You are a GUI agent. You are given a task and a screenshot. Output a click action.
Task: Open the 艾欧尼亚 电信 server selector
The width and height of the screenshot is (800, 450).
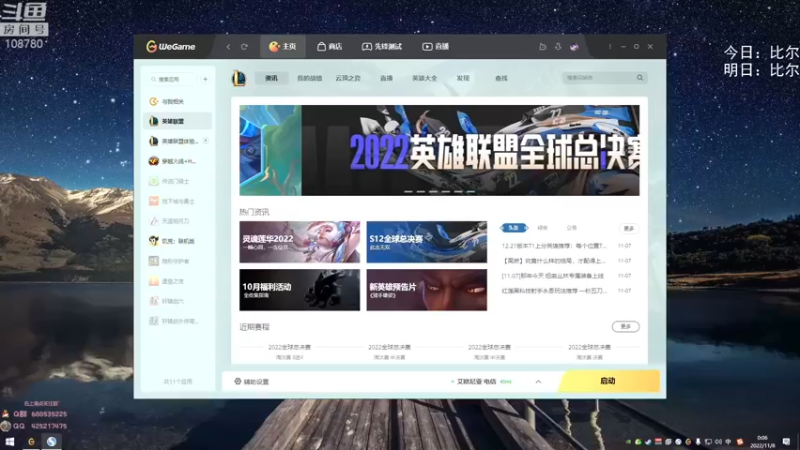[481, 382]
